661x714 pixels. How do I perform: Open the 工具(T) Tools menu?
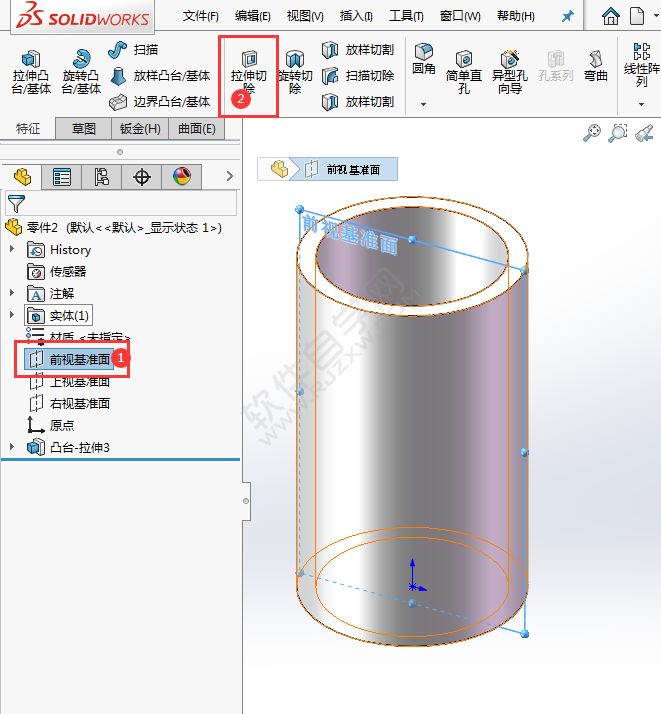click(x=406, y=16)
